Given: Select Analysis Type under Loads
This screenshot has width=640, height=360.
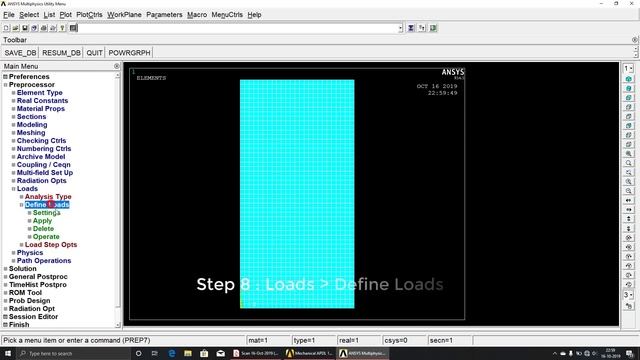Looking at the screenshot, I should click(x=48, y=197).
